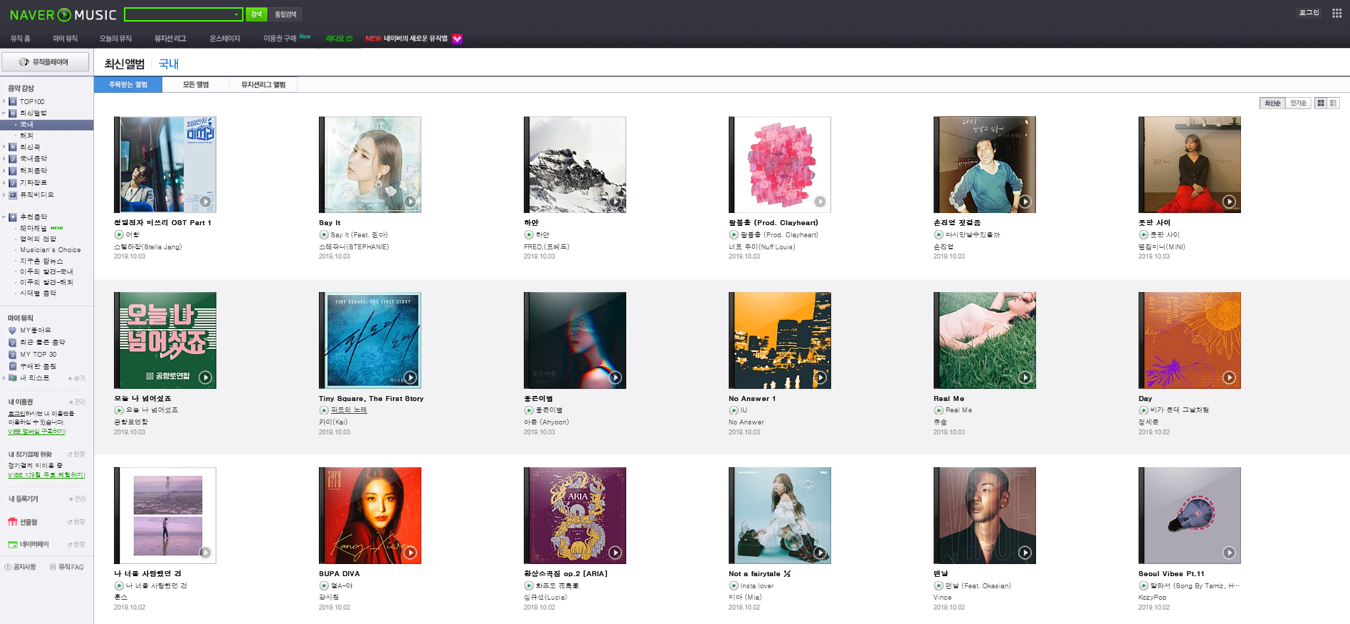Follow VIBE 1개월 무료 체험하기 link
The image size is (1350, 624).
click(x=46, y=476)
